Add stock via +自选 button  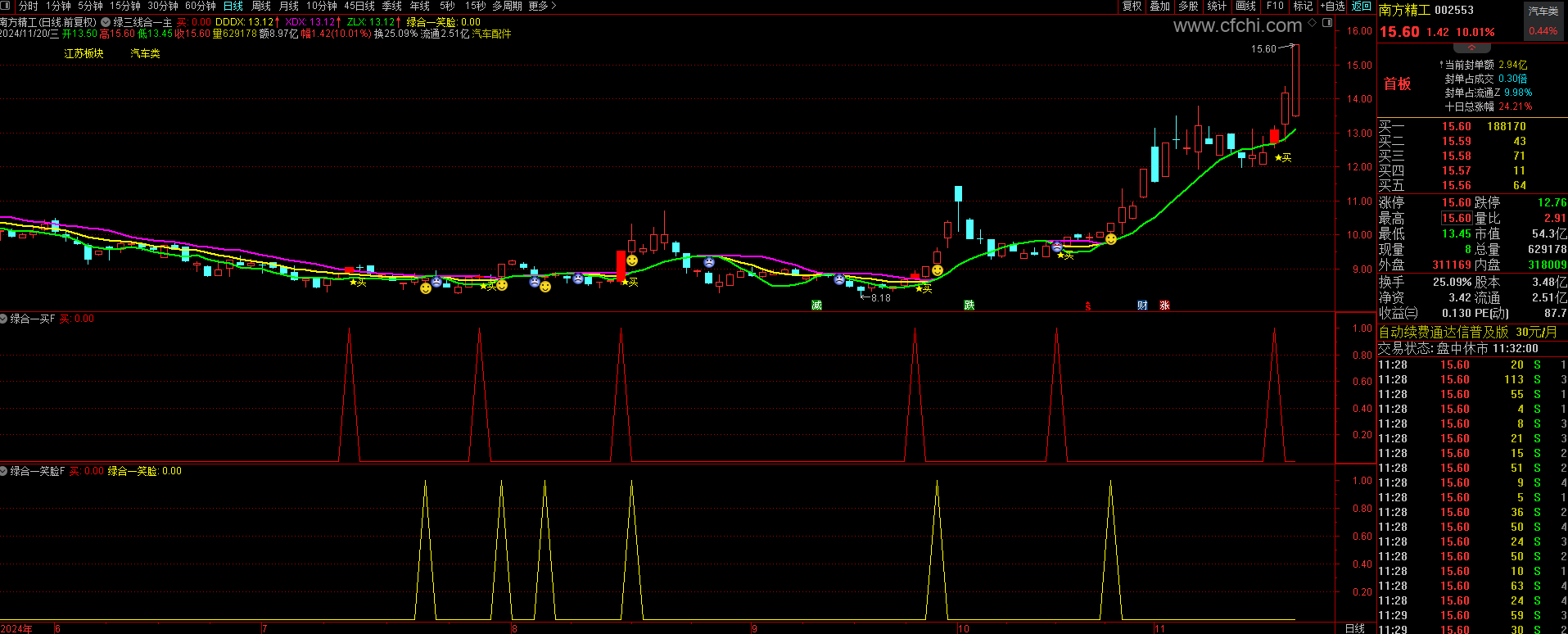(x=1332, y=6)
